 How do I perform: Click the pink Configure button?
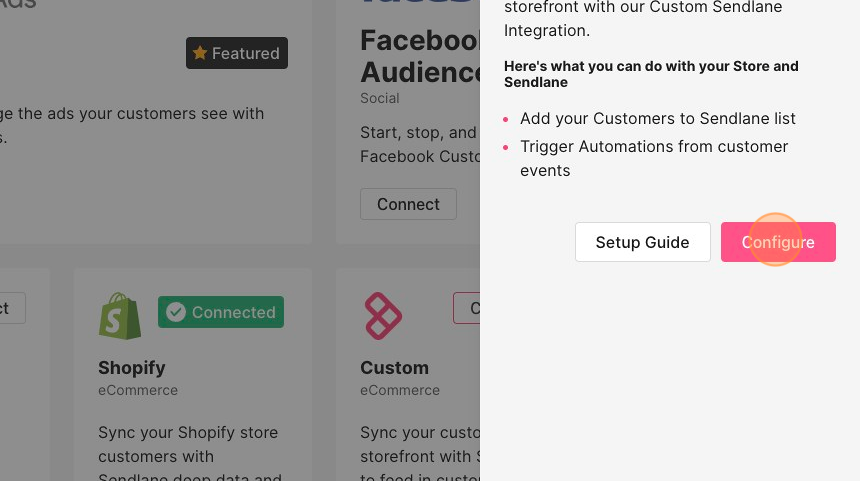[778, 242]
